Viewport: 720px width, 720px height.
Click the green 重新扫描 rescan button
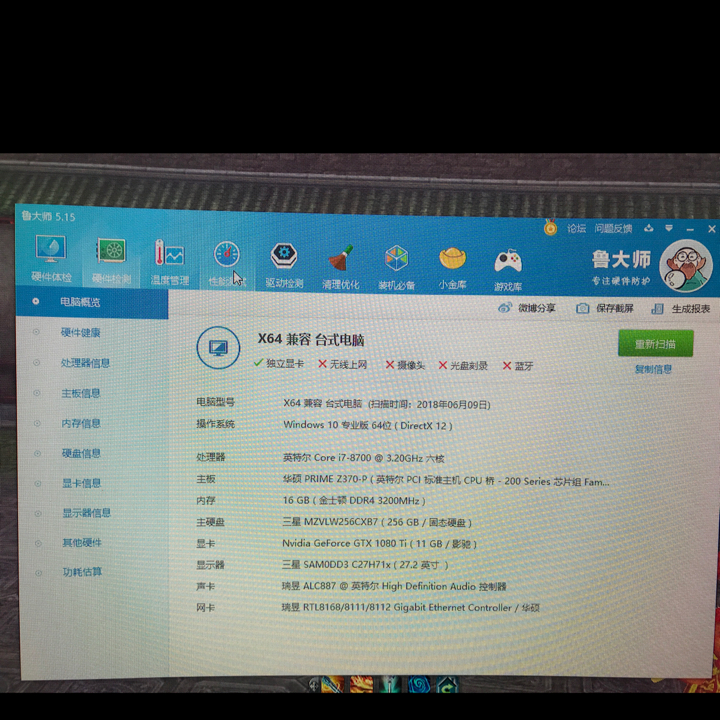point(655,343)
